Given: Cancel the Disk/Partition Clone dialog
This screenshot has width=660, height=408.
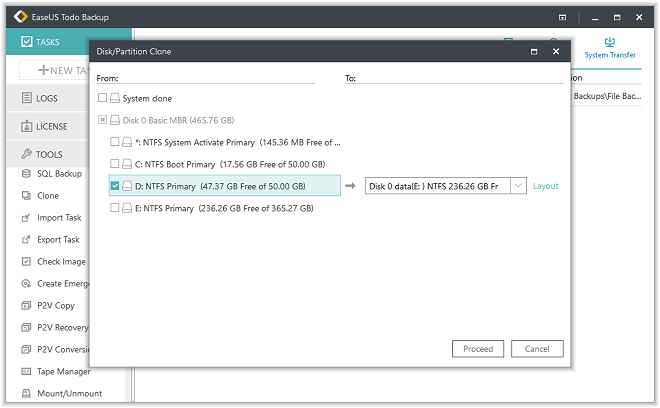Looking at the screenshot, I should tap(537, 349).
